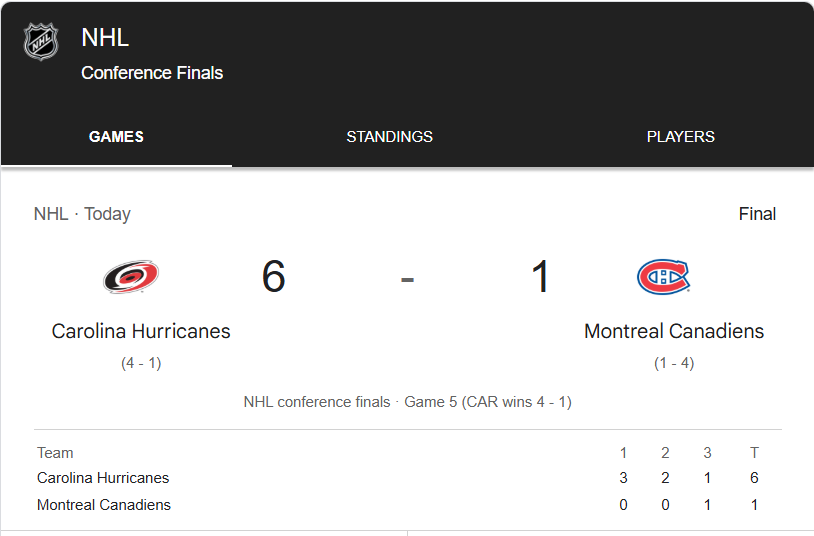Click the T total column header
The height and width of the screenshot is (536, 814).
[754, 453]
